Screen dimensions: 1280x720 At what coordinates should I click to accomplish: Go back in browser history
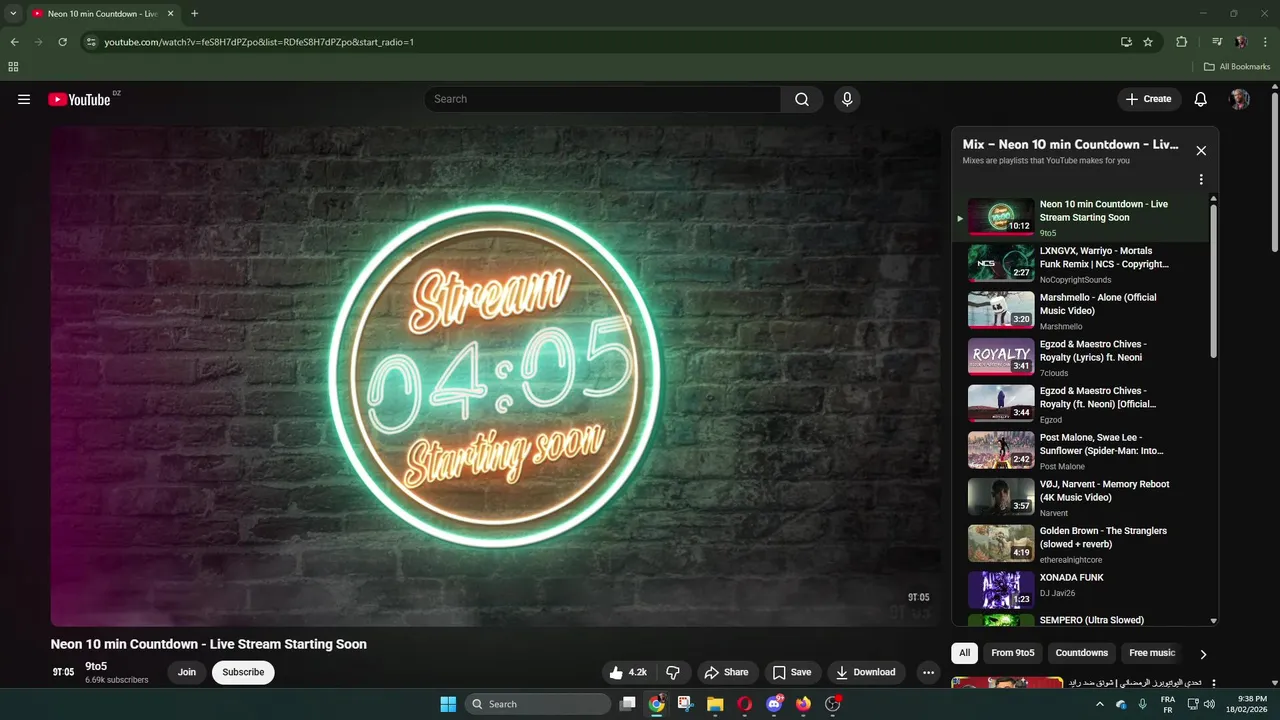(x=14, y=42)
